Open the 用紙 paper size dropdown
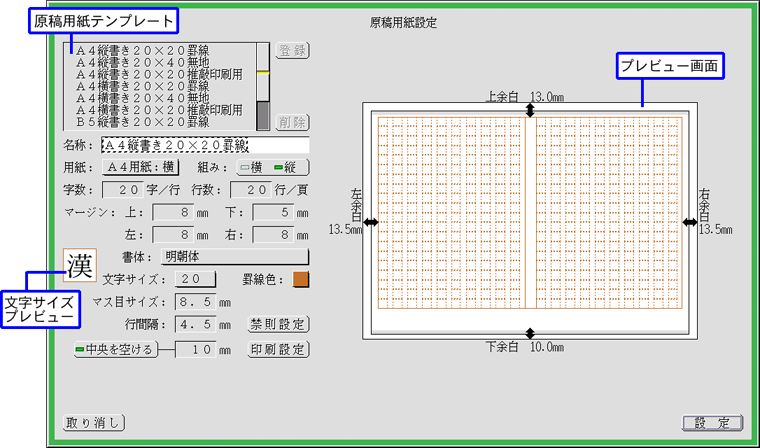This screenshot has height=448, width=760. tap(141, 167)
